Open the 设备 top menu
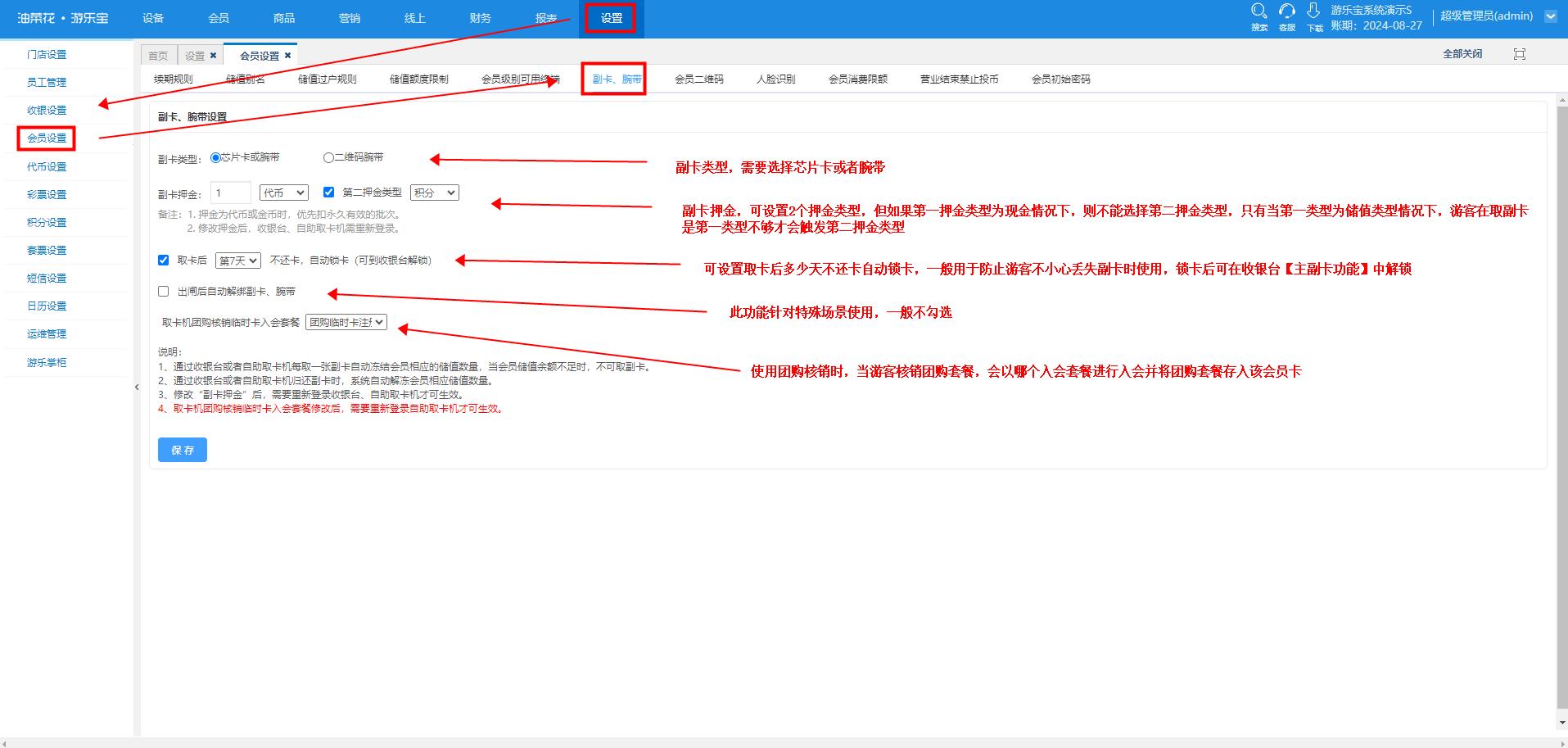Image resolution: width=1568 pixels, height=748 pixels. coord(153,18)
